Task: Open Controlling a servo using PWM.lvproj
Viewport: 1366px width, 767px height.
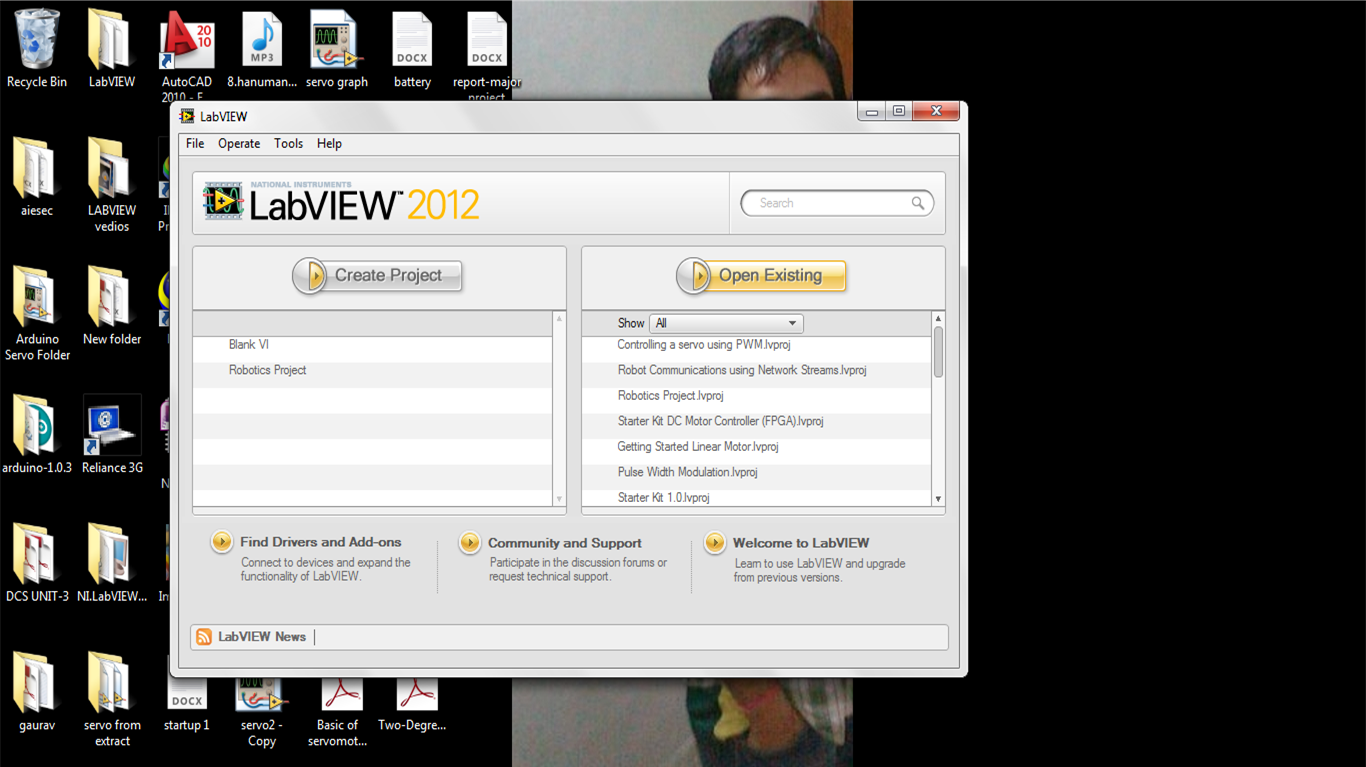Action: (702, 344)
